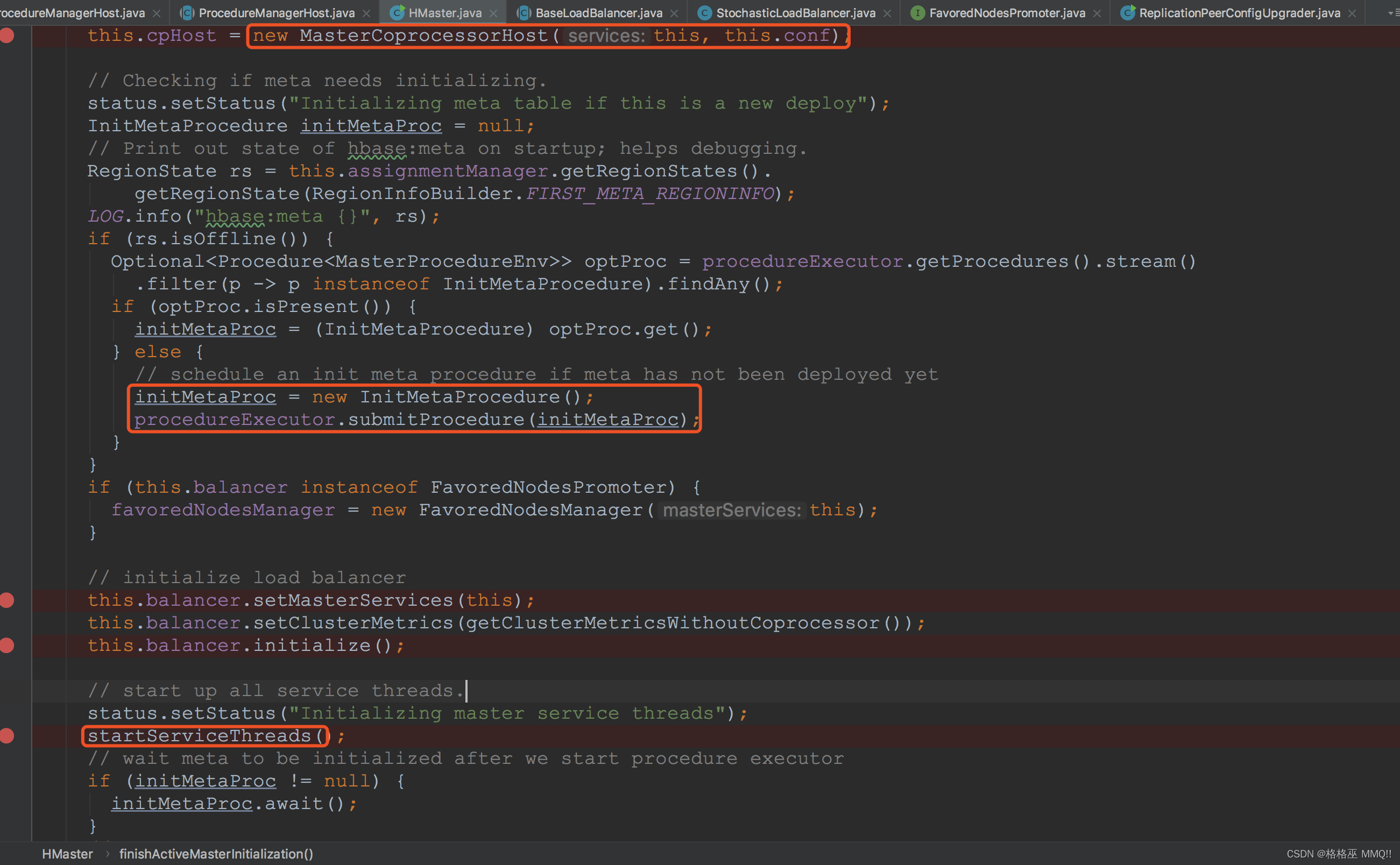The image size is (1400, 865).
Task: Close the FavoredNodesPromoter.java tab
Action: 1097,13
